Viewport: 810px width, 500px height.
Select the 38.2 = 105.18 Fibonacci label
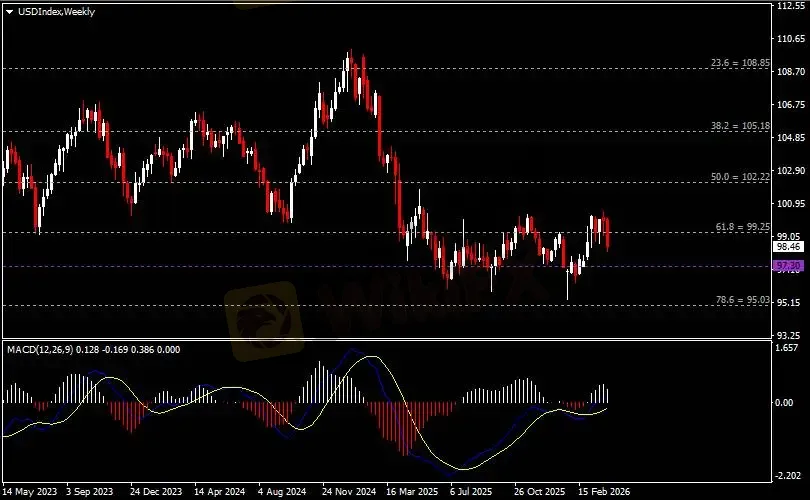[x=740, y=126]
